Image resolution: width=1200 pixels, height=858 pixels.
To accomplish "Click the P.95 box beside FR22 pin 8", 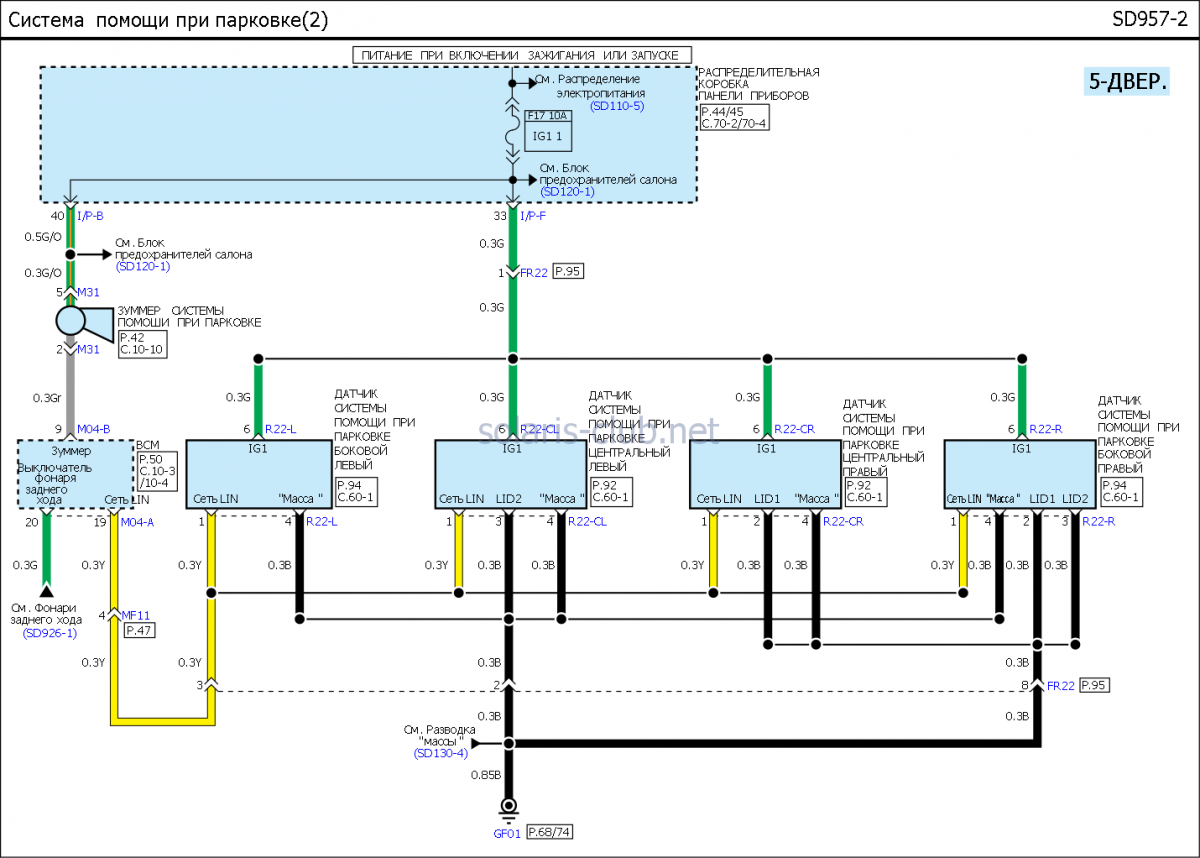I will (x=1094, y=686).
